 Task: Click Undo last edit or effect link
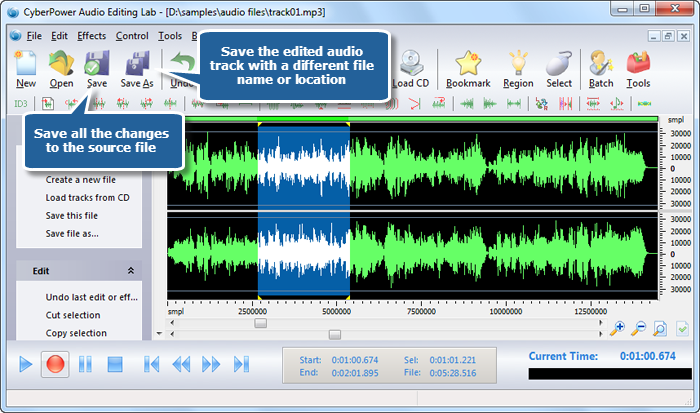tap(92, 297)
